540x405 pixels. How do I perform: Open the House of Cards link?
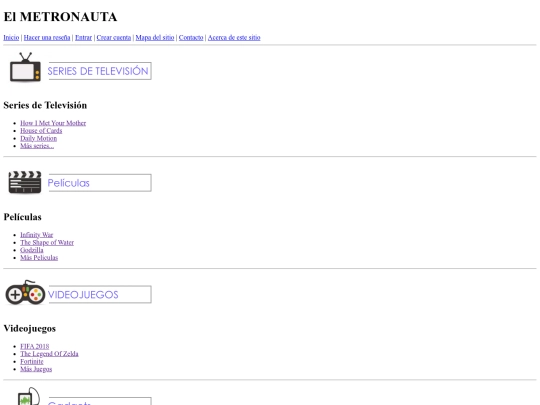41,131
